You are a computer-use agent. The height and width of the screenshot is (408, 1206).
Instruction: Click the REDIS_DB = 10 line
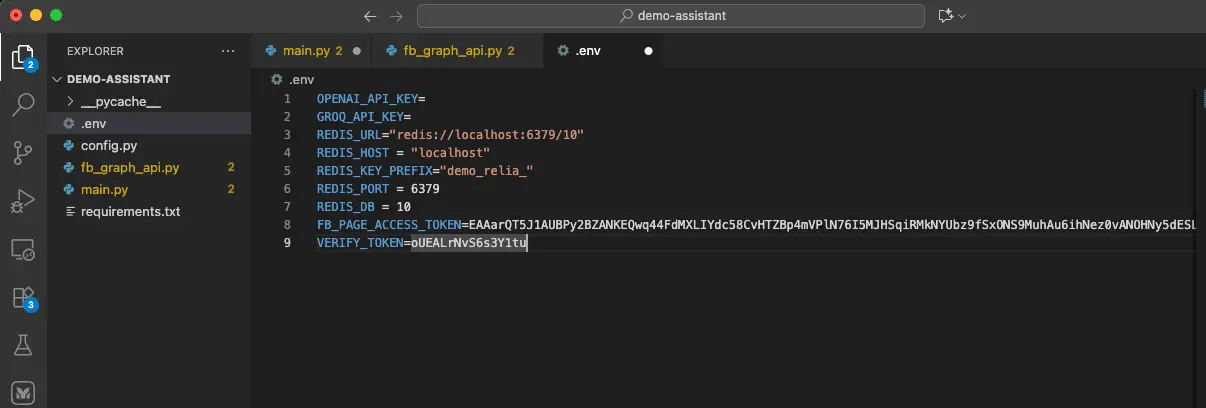[364, 207]
